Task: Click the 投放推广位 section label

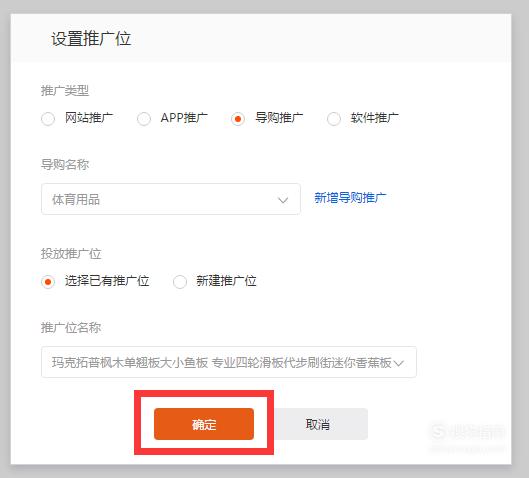Action: [x=71, y=254]
